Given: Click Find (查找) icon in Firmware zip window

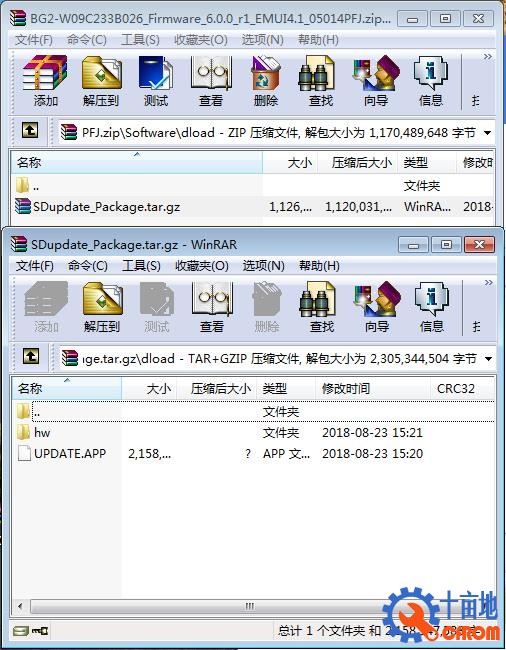Looking at the screenshot, I should click(x=320, y=81).
